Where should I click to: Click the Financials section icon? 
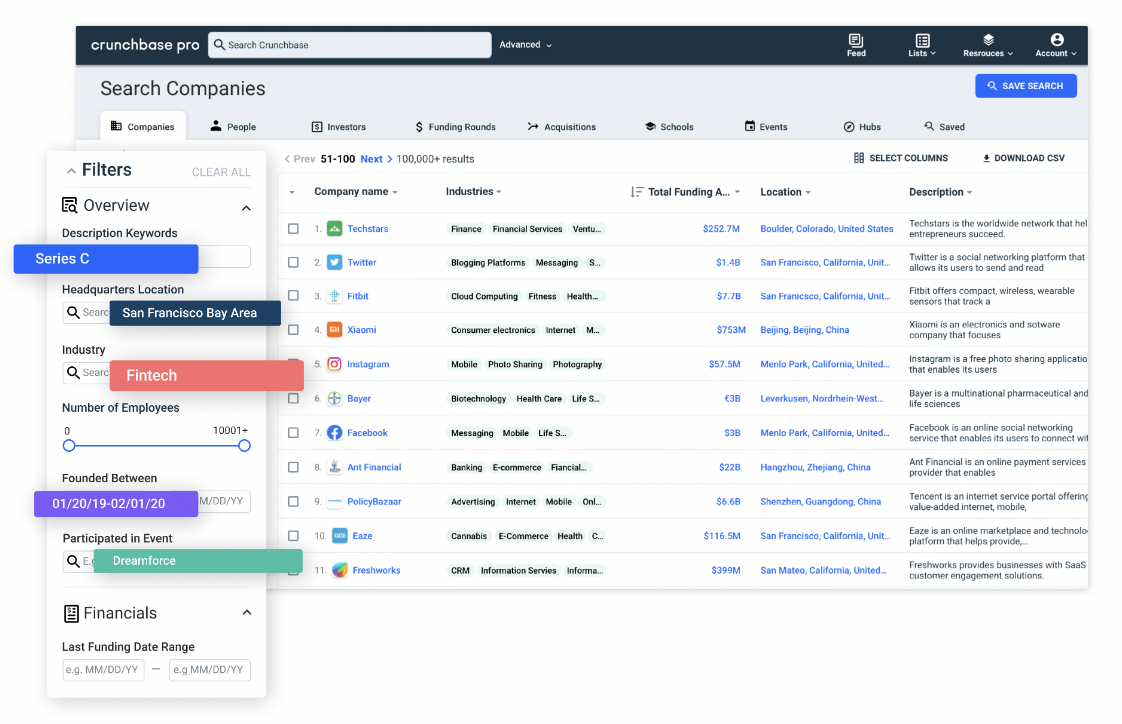71,613
